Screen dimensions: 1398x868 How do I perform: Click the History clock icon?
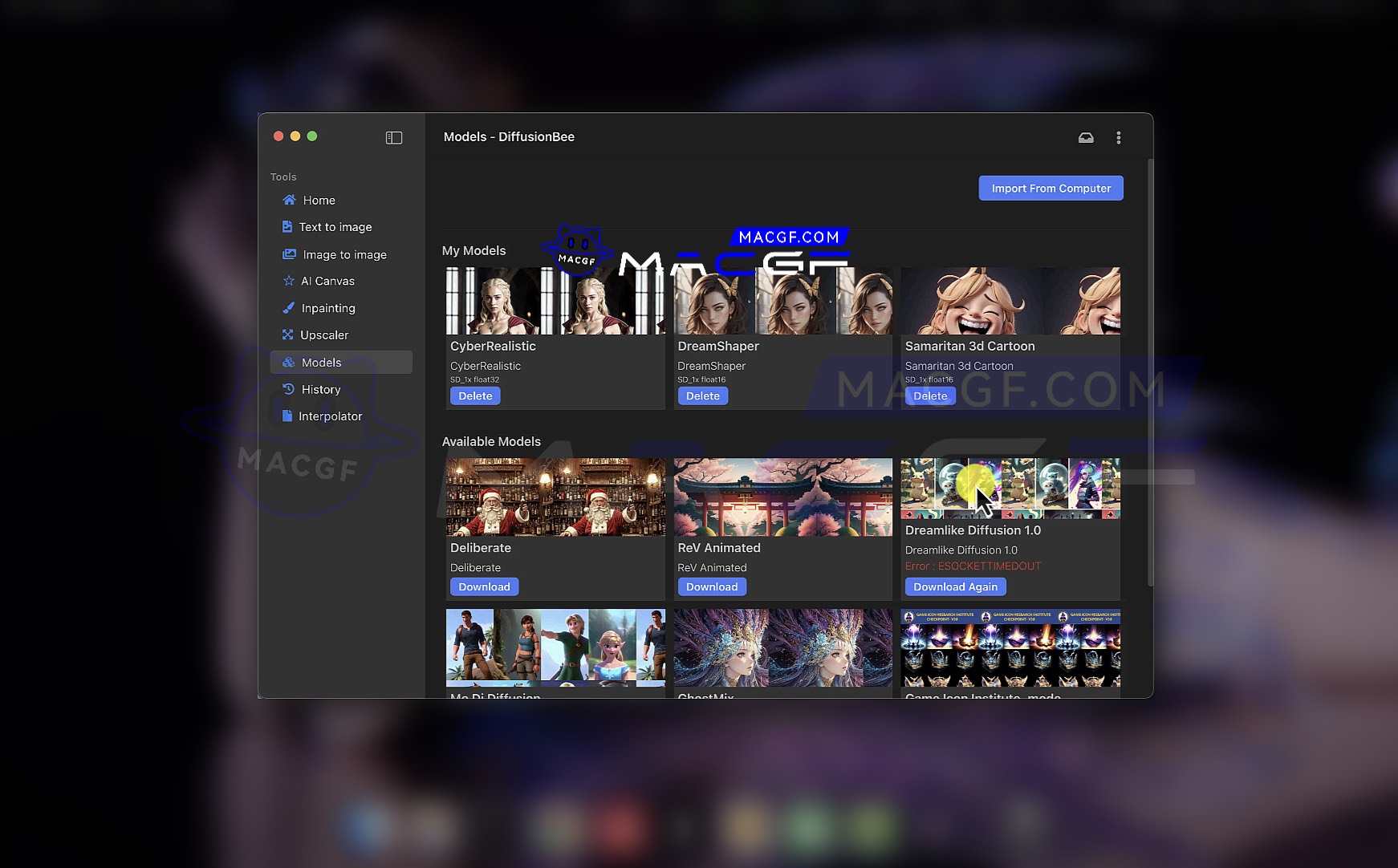pyautogui.click(x=289, y=389)
